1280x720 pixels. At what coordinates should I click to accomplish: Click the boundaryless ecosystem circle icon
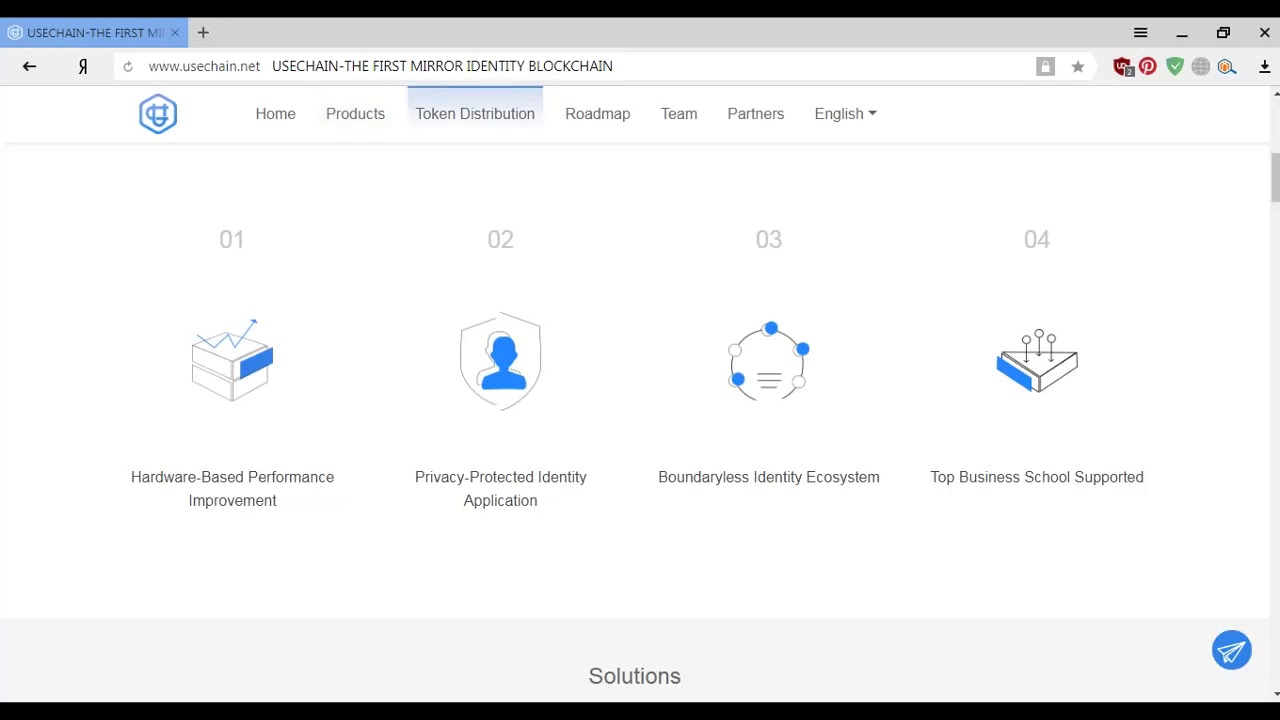click(768, 361)
